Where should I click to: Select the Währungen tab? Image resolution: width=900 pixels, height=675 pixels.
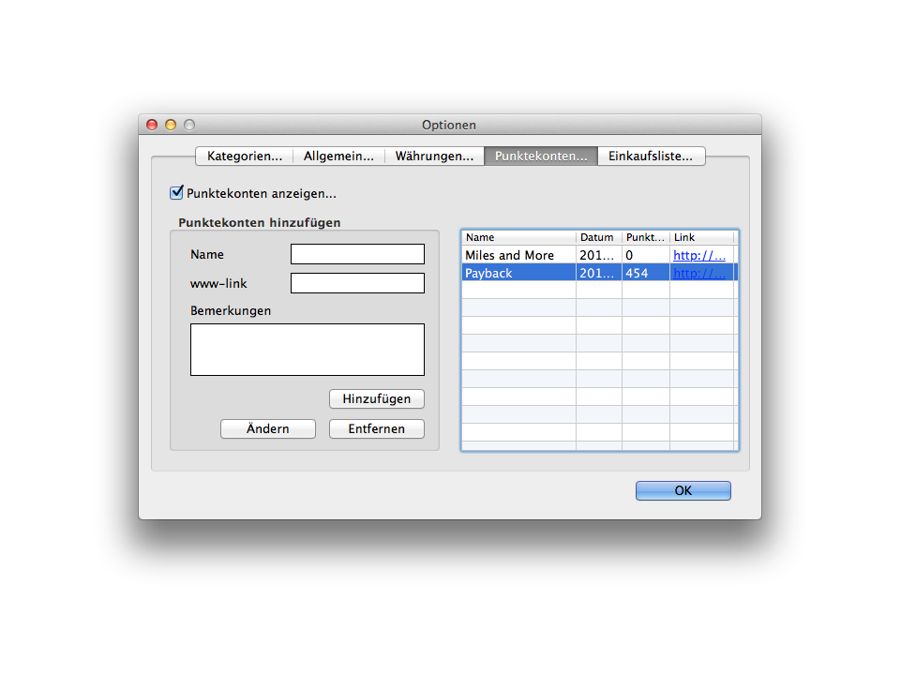tap(434, 156)
